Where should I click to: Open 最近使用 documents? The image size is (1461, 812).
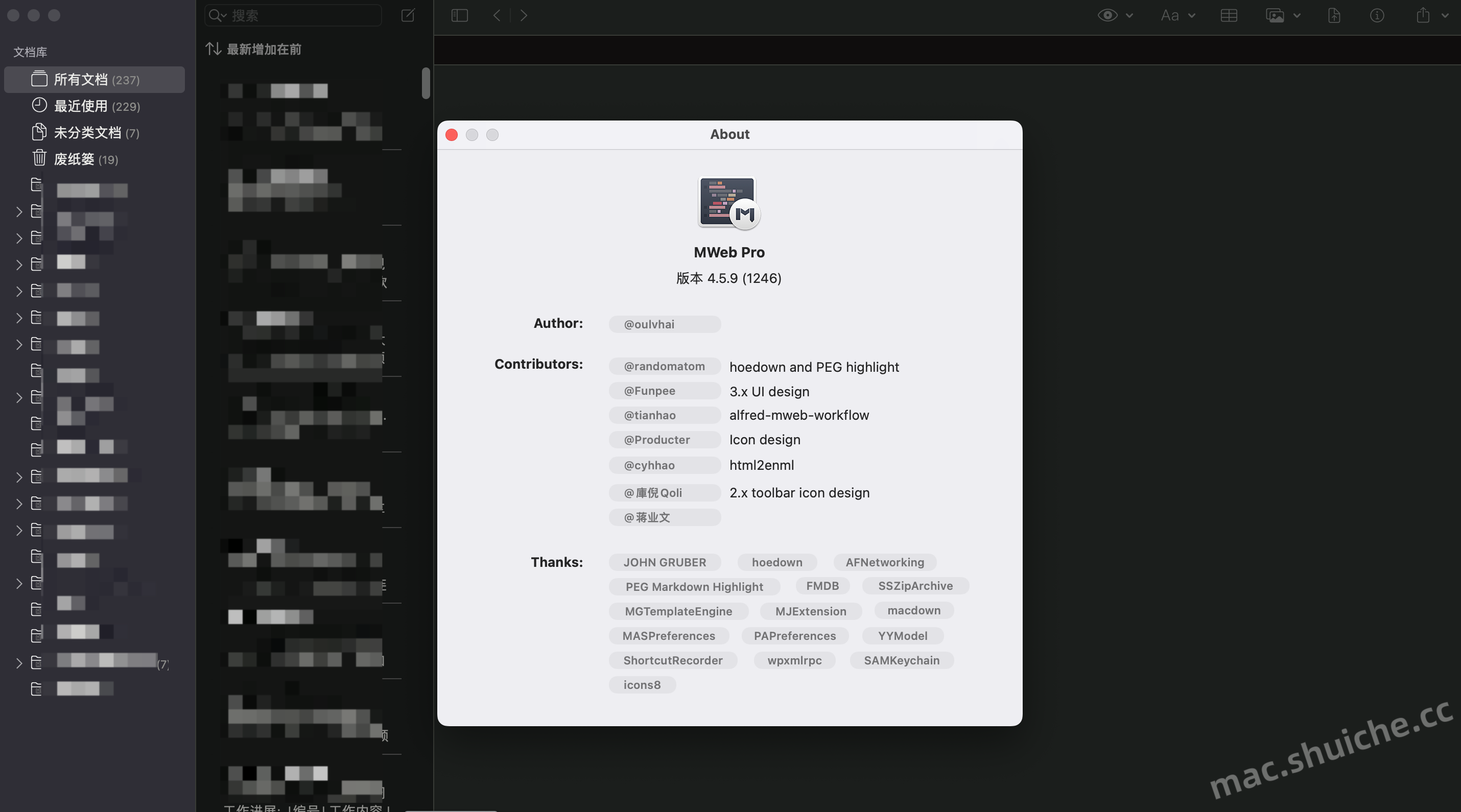(x=94, y=106)
